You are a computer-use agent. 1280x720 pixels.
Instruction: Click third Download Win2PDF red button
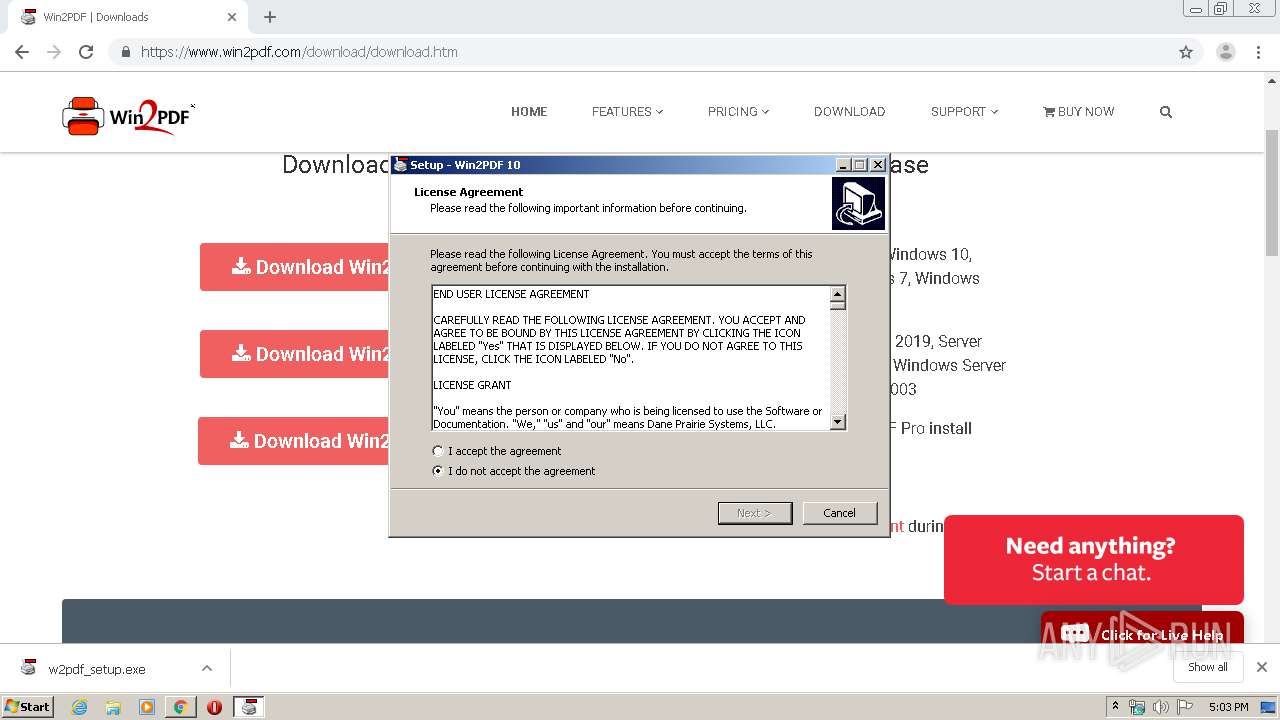293,441
